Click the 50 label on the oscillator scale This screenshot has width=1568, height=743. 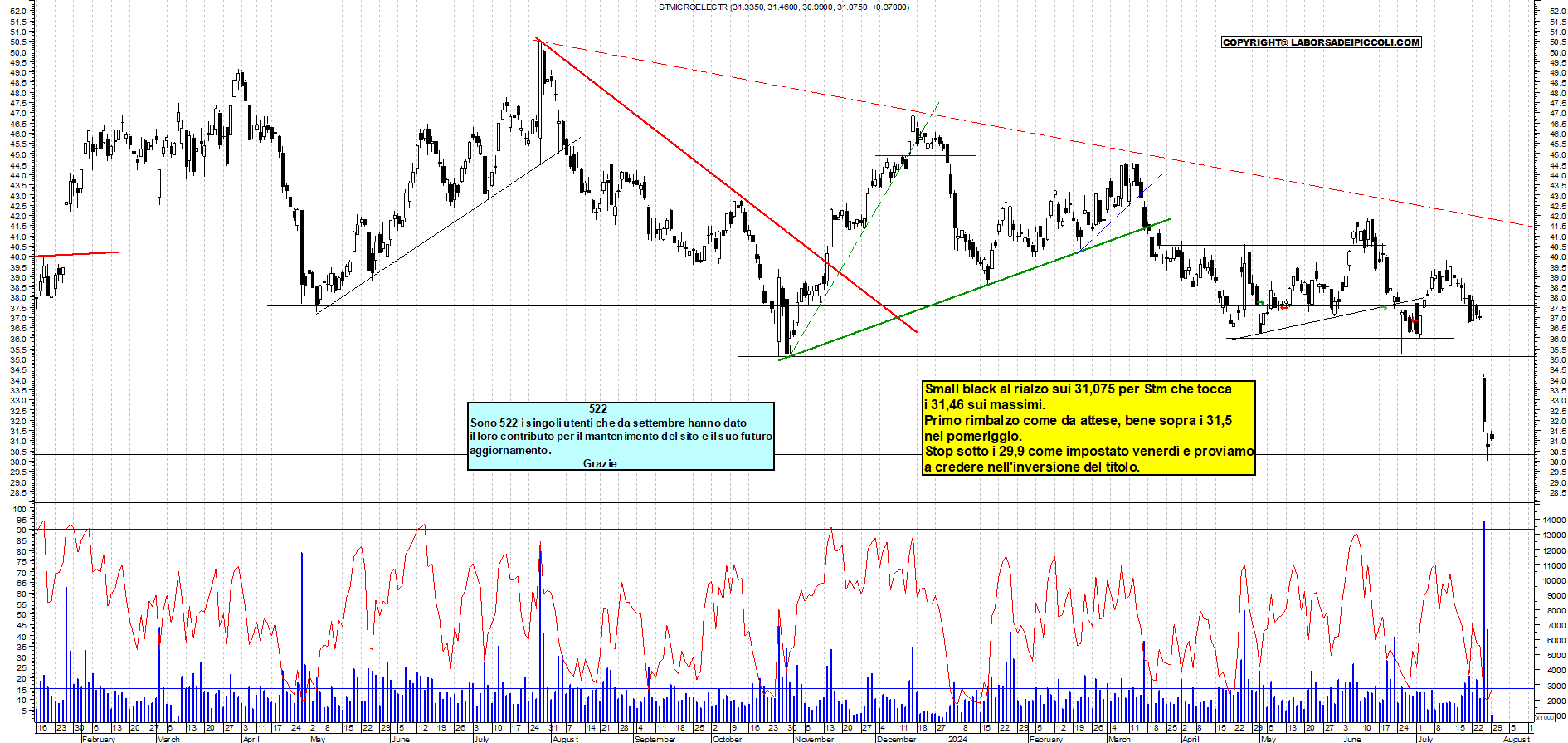(x=22, y=615)
